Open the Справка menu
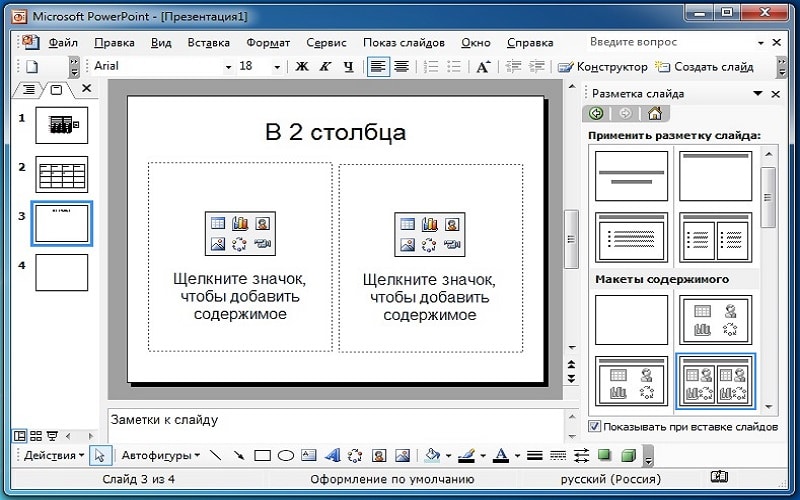Screen dimensions: 800x500 pos(530,43)
